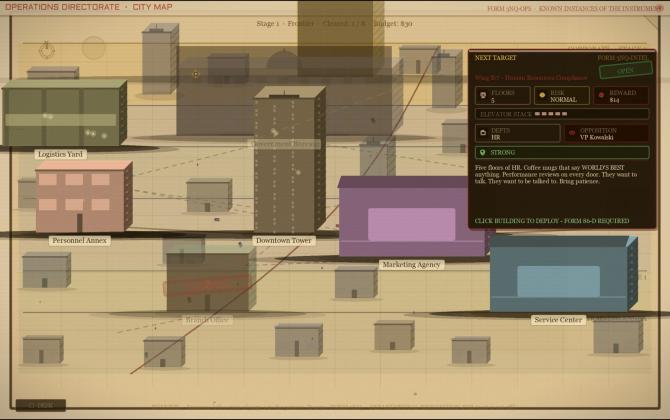Click the Opposition VP Kowalski box
This screenshot has width=670, height=420.
[606, 133]
